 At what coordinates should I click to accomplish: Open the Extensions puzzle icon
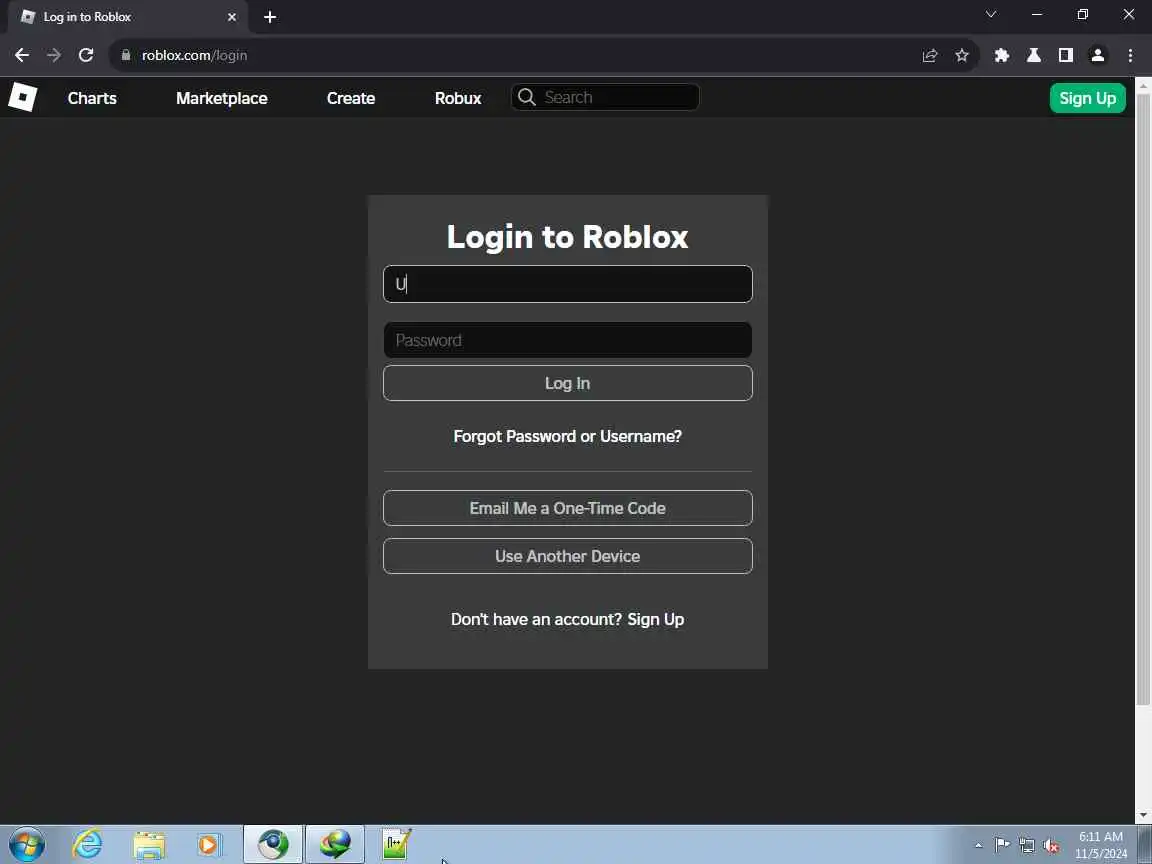(1001, 55)
